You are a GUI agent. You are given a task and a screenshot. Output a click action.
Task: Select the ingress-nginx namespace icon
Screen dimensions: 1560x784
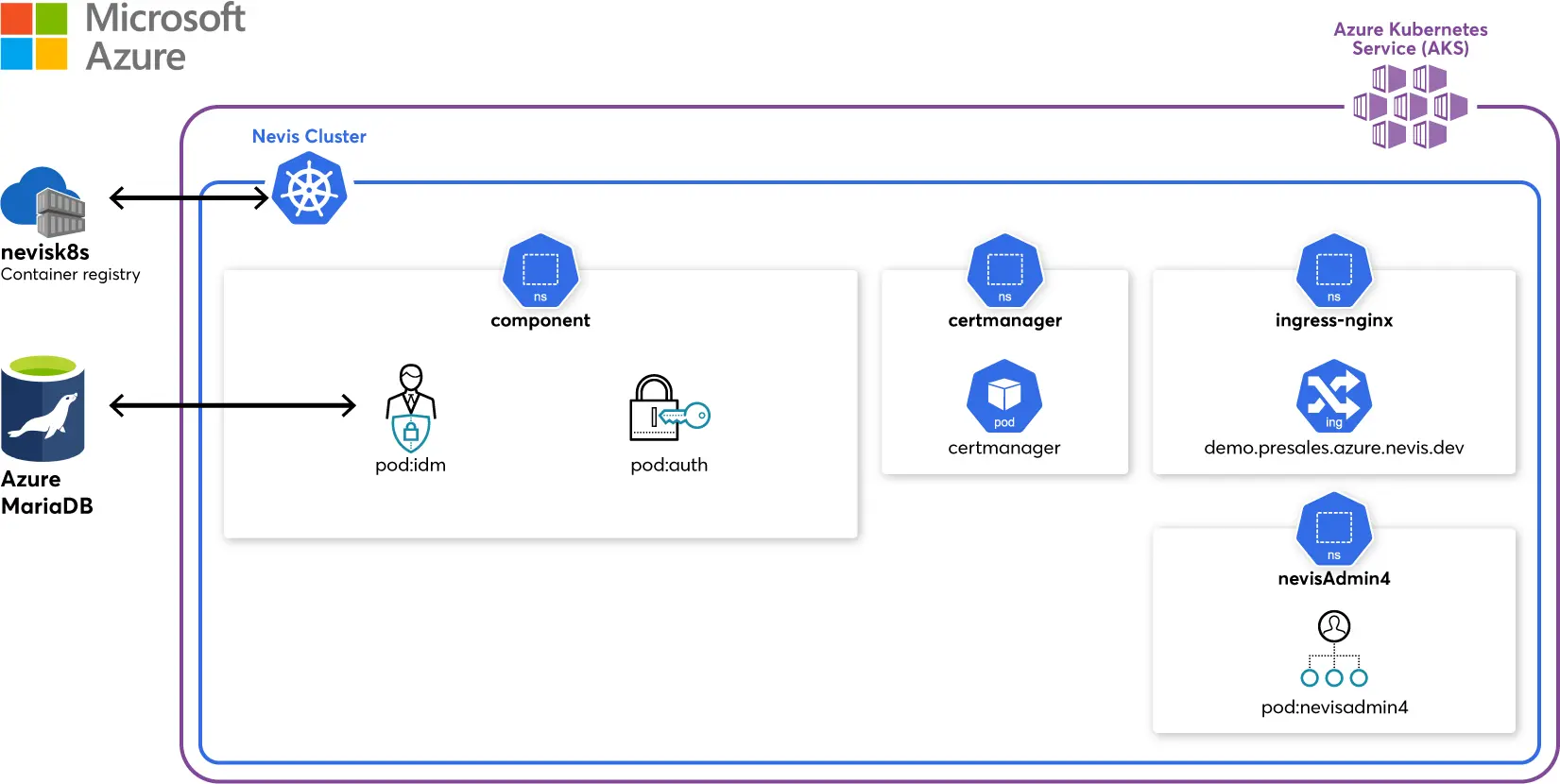point(1333,270)
